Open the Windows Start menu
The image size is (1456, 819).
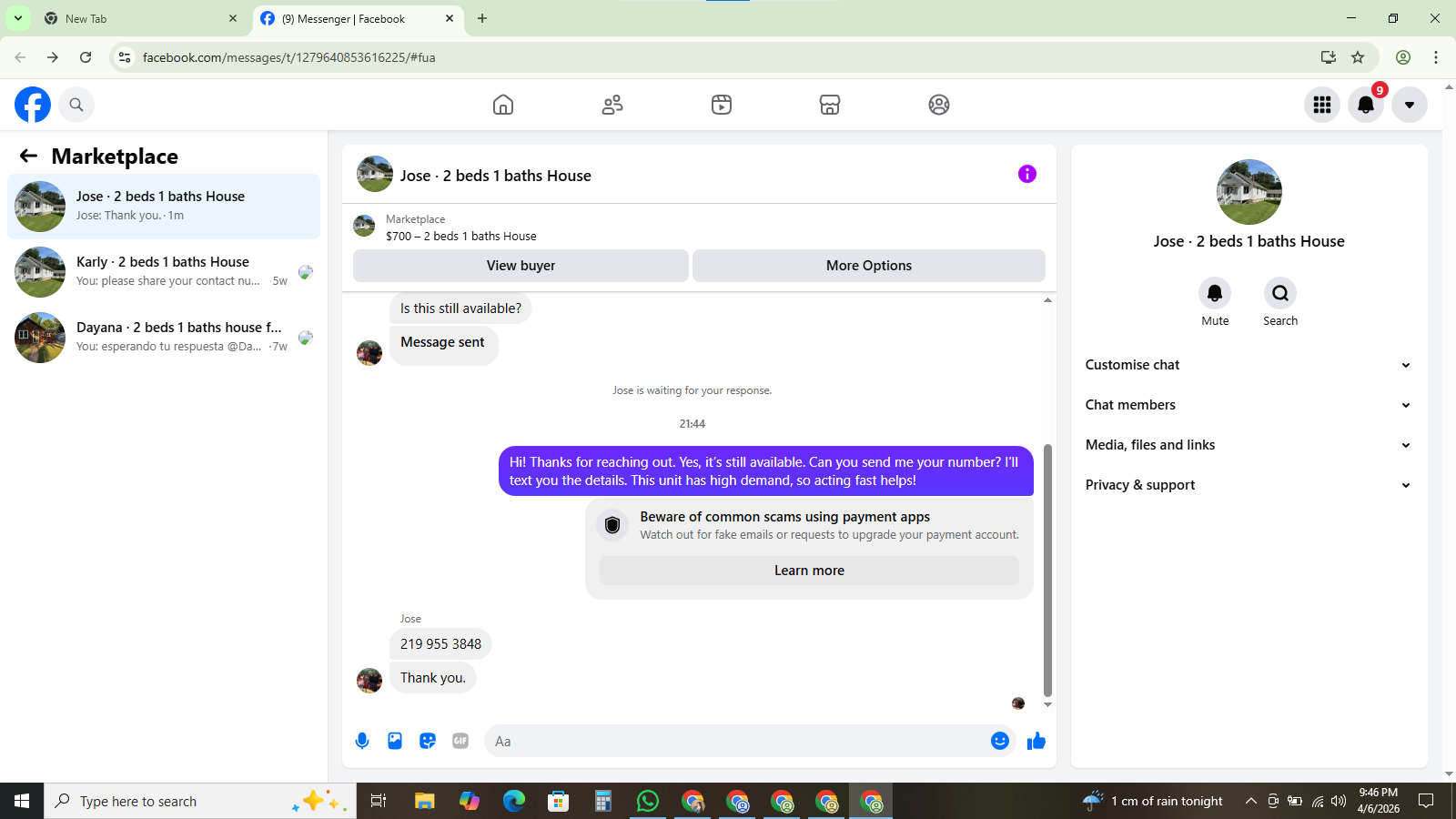click(x=22, y=801)
